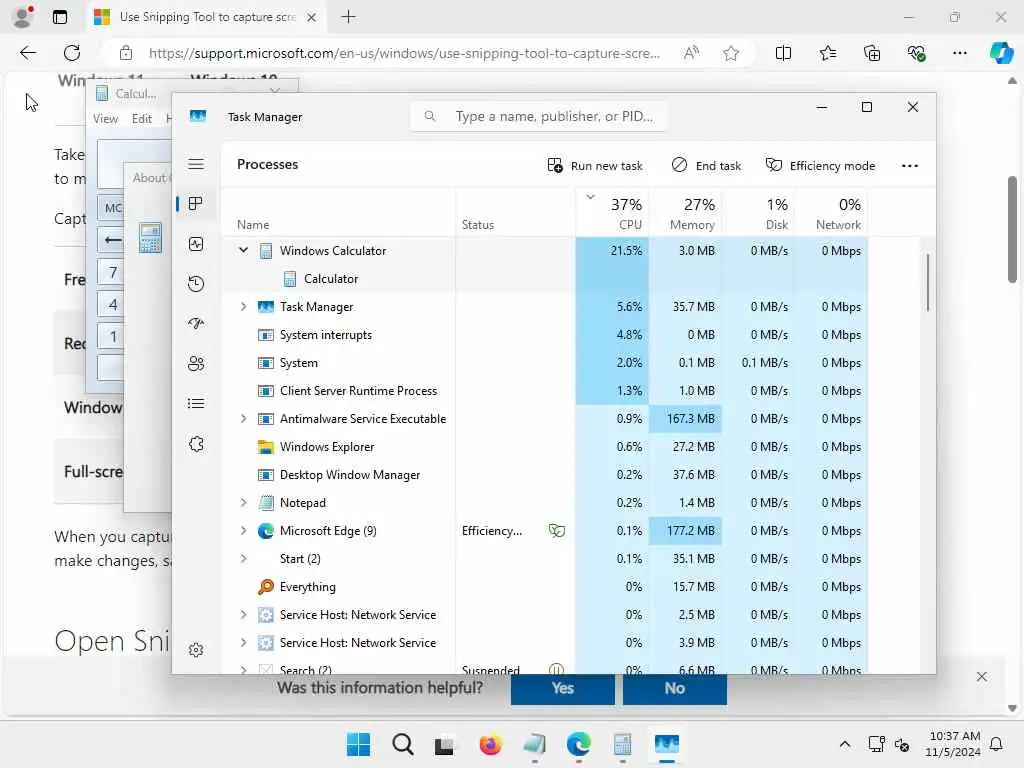Toggle Efficiency mode button
The height and width of the screenshot is (768, 1024).
click(x=820, y=166)
